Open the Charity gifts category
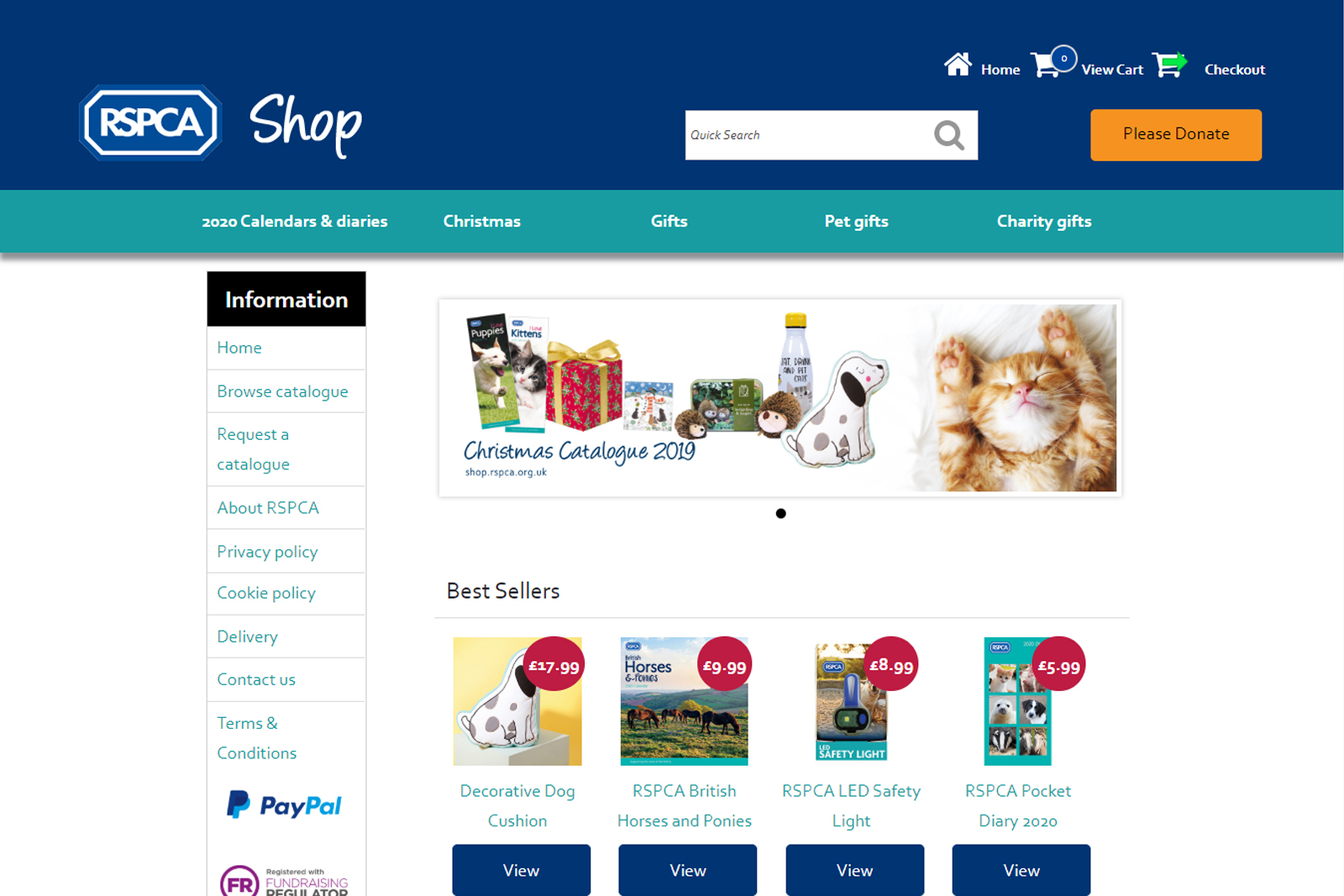Viewport: 1344px width, 896px height. click(x=1044, y=222)
